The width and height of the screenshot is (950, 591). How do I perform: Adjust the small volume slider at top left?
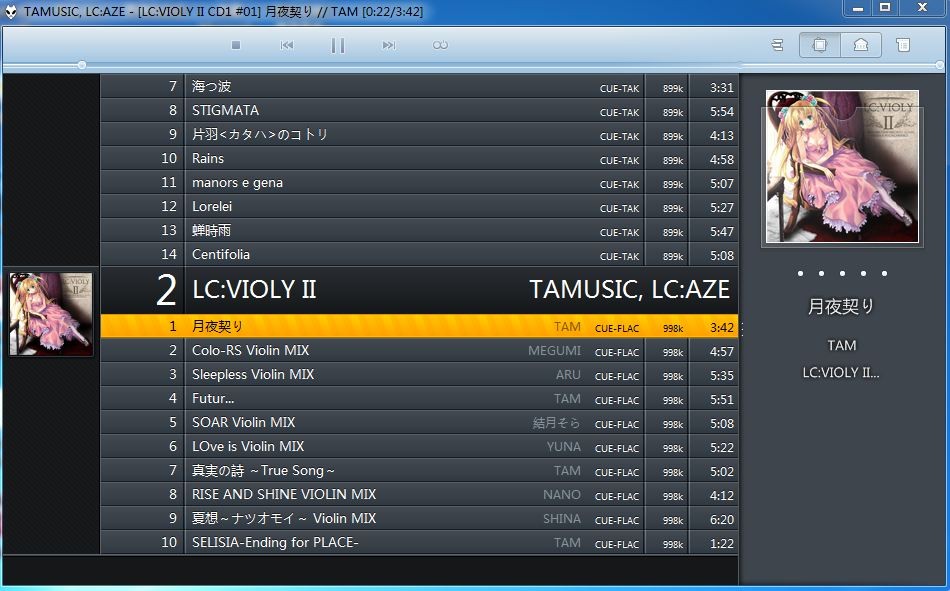tap(80, 66)
